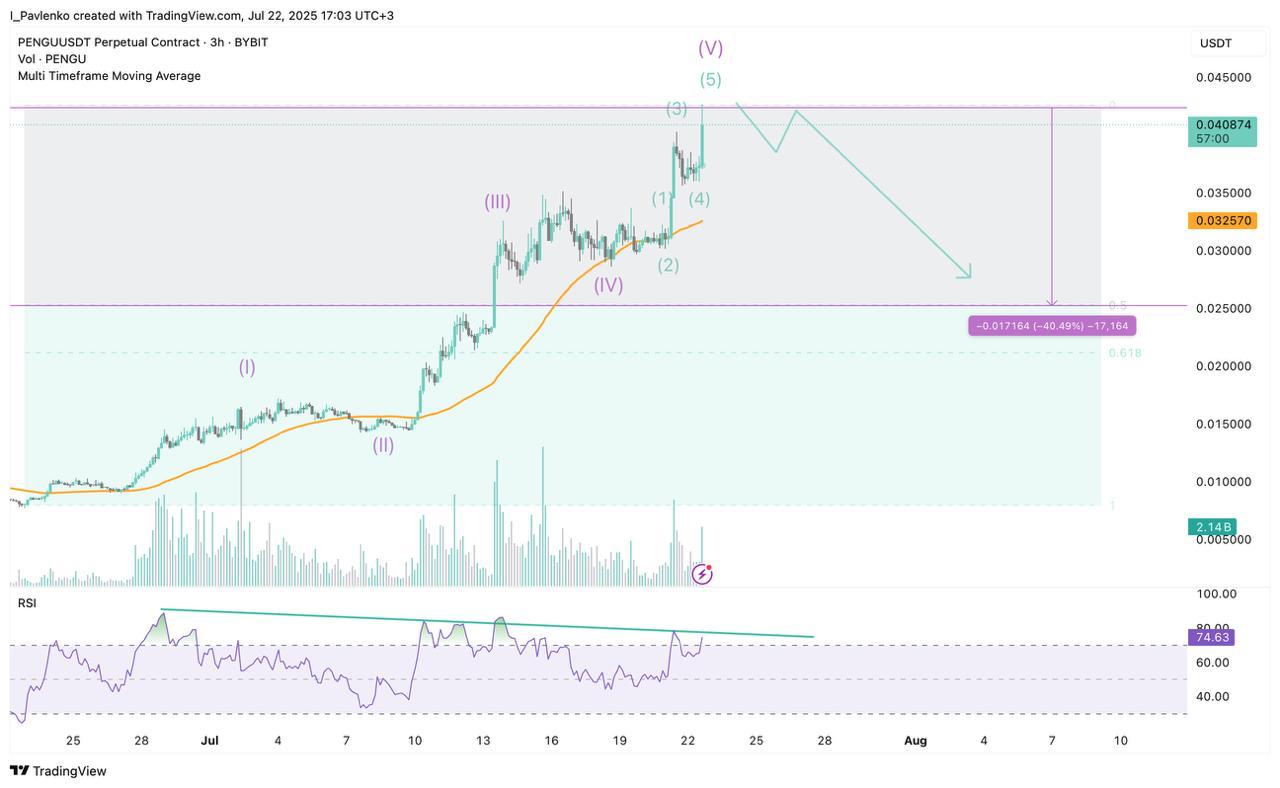Screen dimensions: 1280x788
Task: Click the l_Pavlenko created with TradingView.com header
Action: (202, 16)
